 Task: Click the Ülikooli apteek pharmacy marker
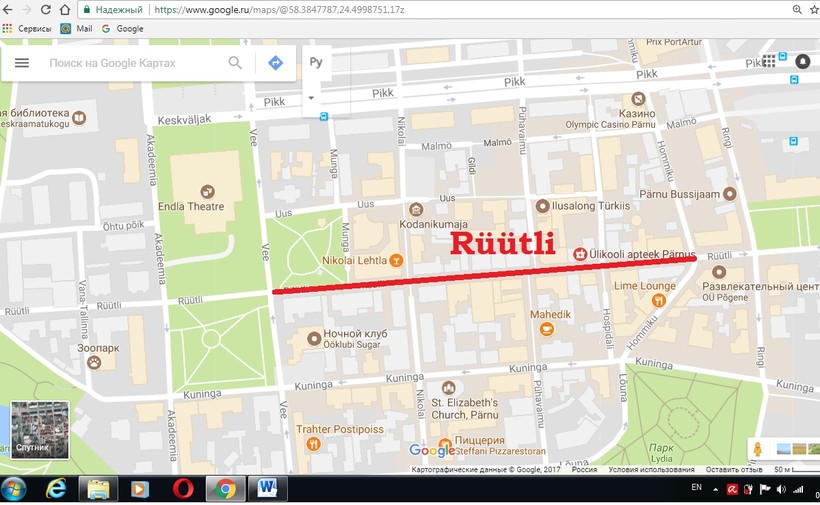(x=579, y=255)
